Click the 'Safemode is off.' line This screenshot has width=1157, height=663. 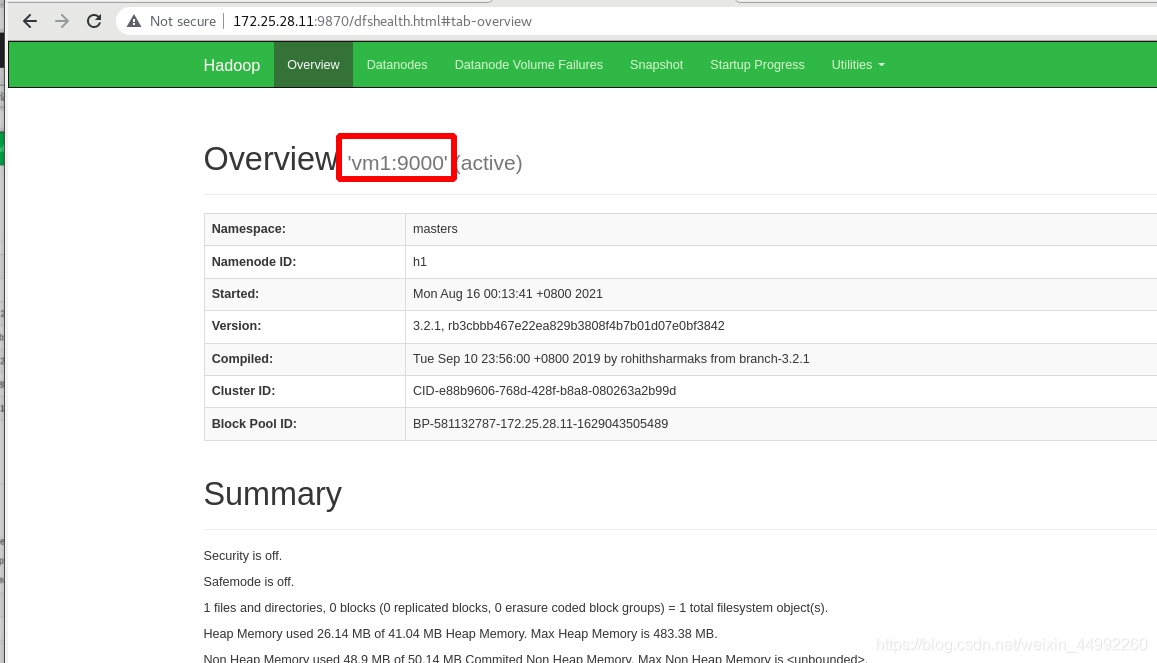249,582
